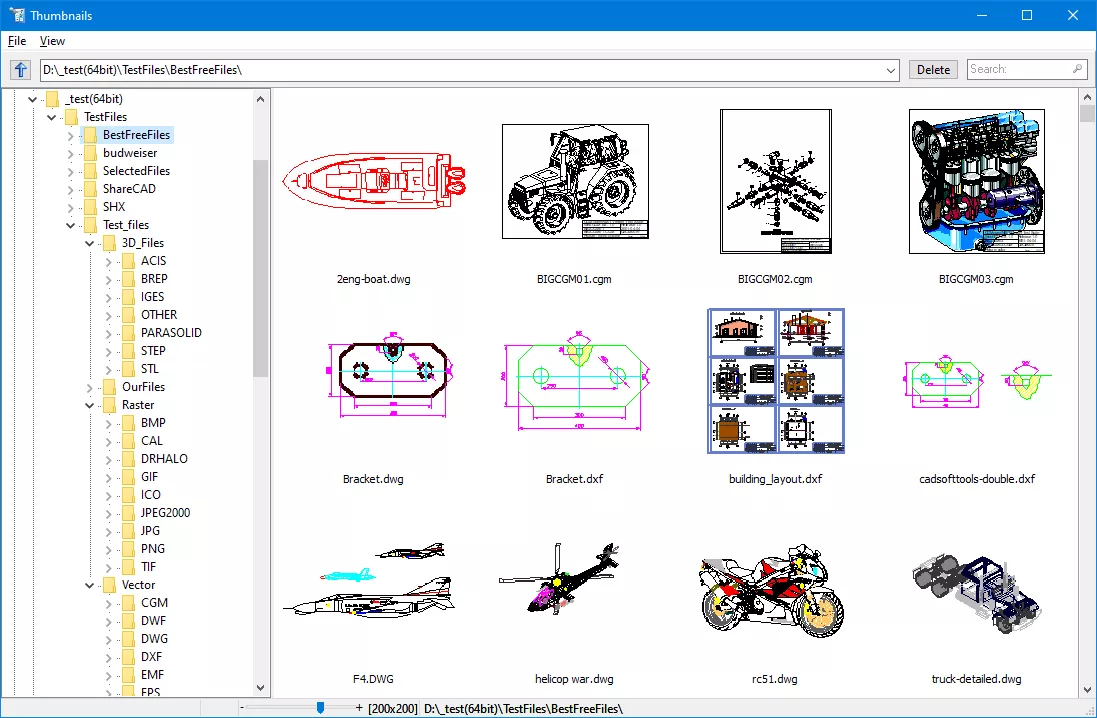Screen dimensions: 1097x718
Task: Click the blue up-folder arrow icon
Action: click(x=20, y=69)
